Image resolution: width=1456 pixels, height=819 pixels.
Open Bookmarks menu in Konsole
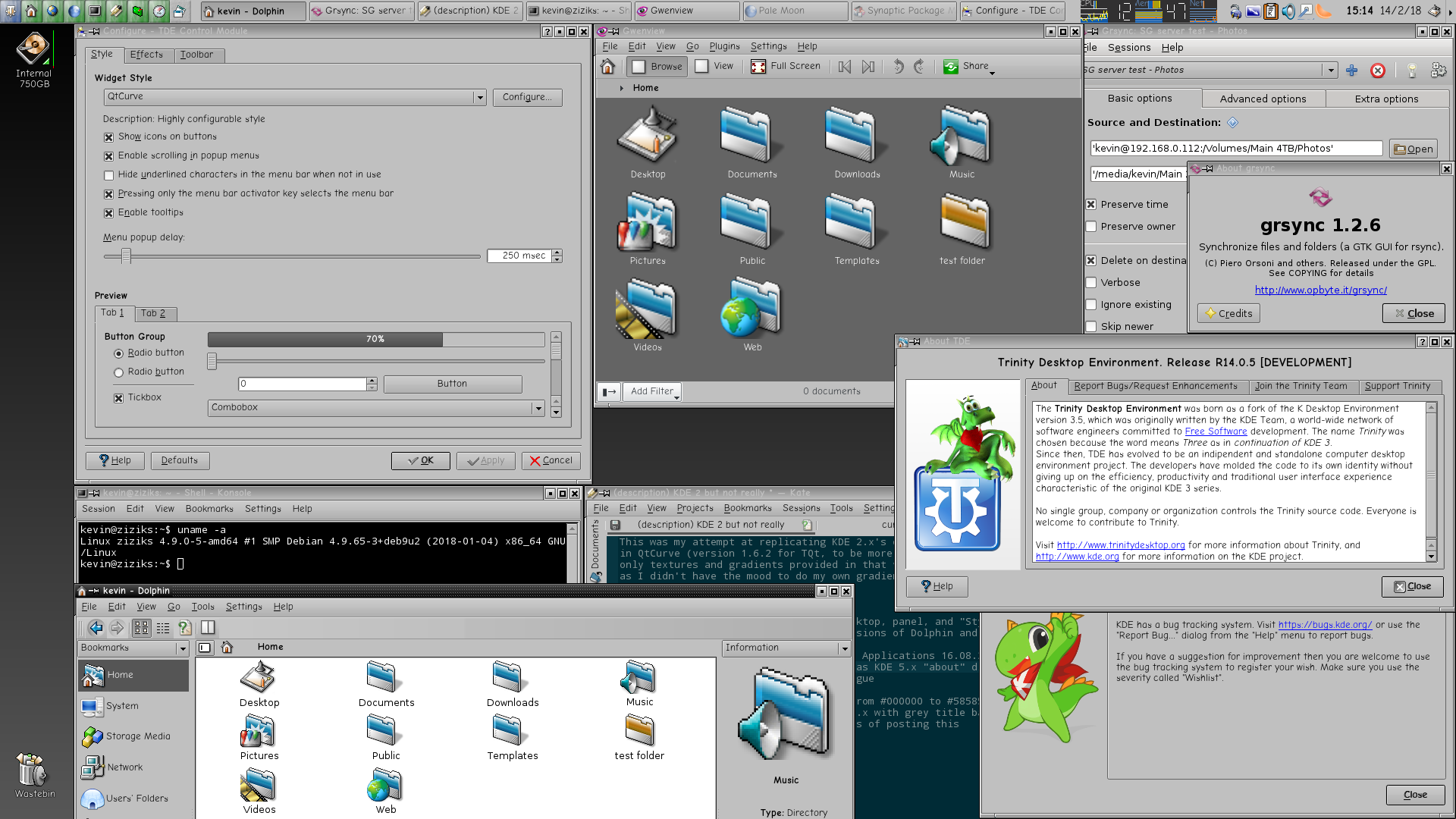click(209, 509)
